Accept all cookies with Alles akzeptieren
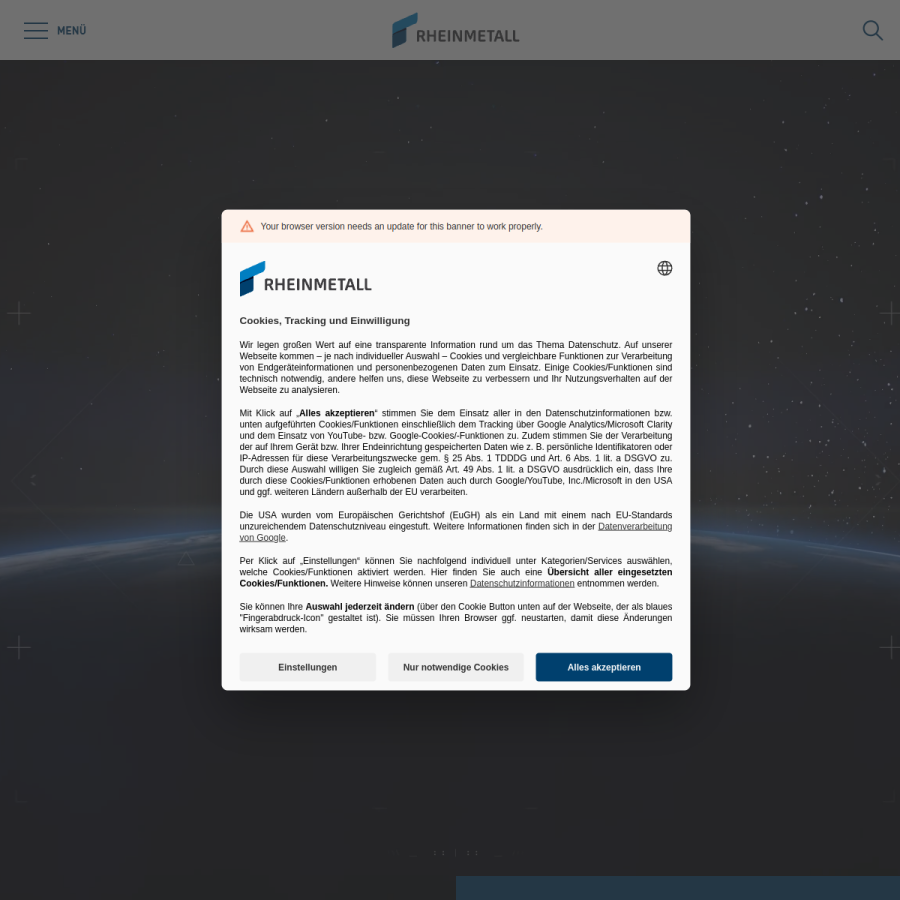The image size is (900, 900). pos(604,667)
